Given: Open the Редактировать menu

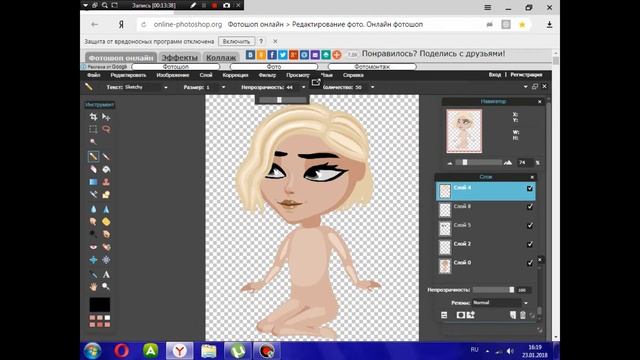Looking at the screenshot, I should [x=128, y=75].
